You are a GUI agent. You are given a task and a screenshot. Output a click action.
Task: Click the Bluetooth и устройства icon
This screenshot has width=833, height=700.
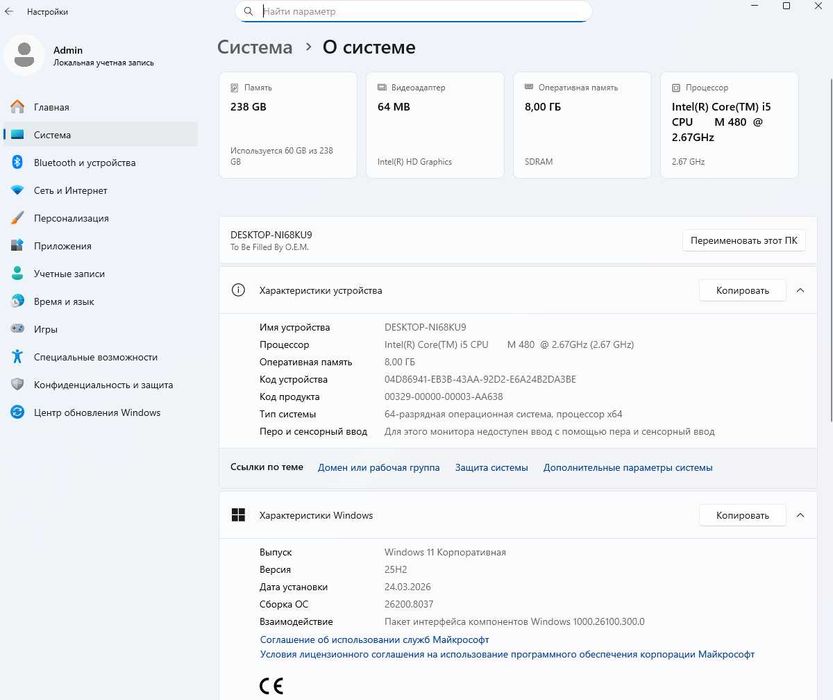coord(17,163)
